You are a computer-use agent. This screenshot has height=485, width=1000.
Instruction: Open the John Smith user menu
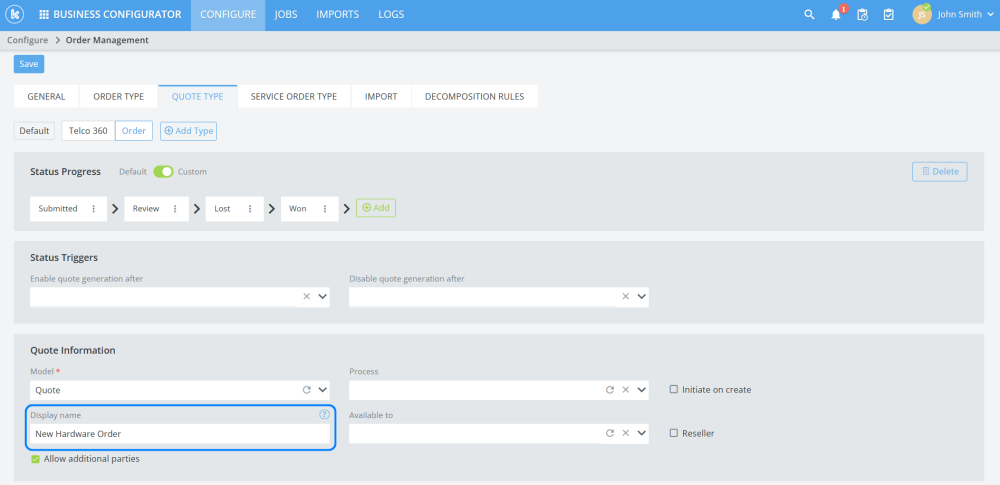click(x=966, y=15)
